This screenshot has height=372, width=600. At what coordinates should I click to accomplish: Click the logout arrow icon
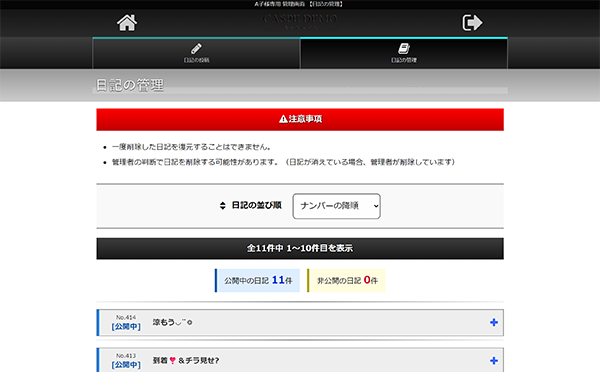click(x=472, y=23)
